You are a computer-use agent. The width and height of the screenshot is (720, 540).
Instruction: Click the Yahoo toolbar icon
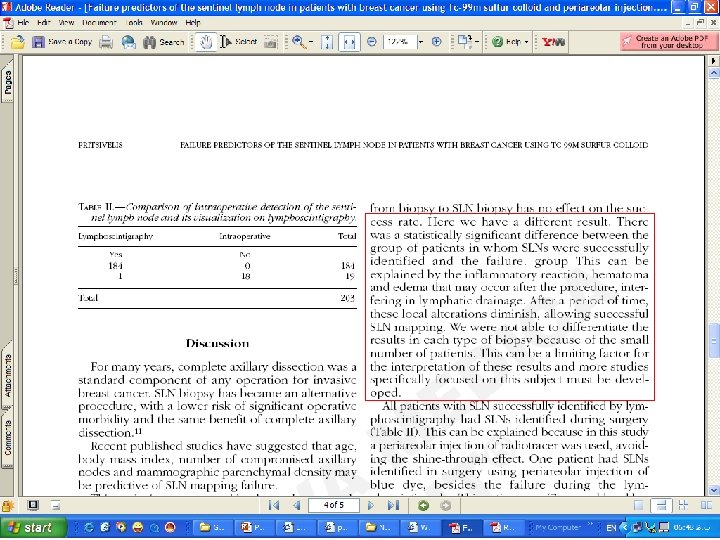(x=553, y=42)
